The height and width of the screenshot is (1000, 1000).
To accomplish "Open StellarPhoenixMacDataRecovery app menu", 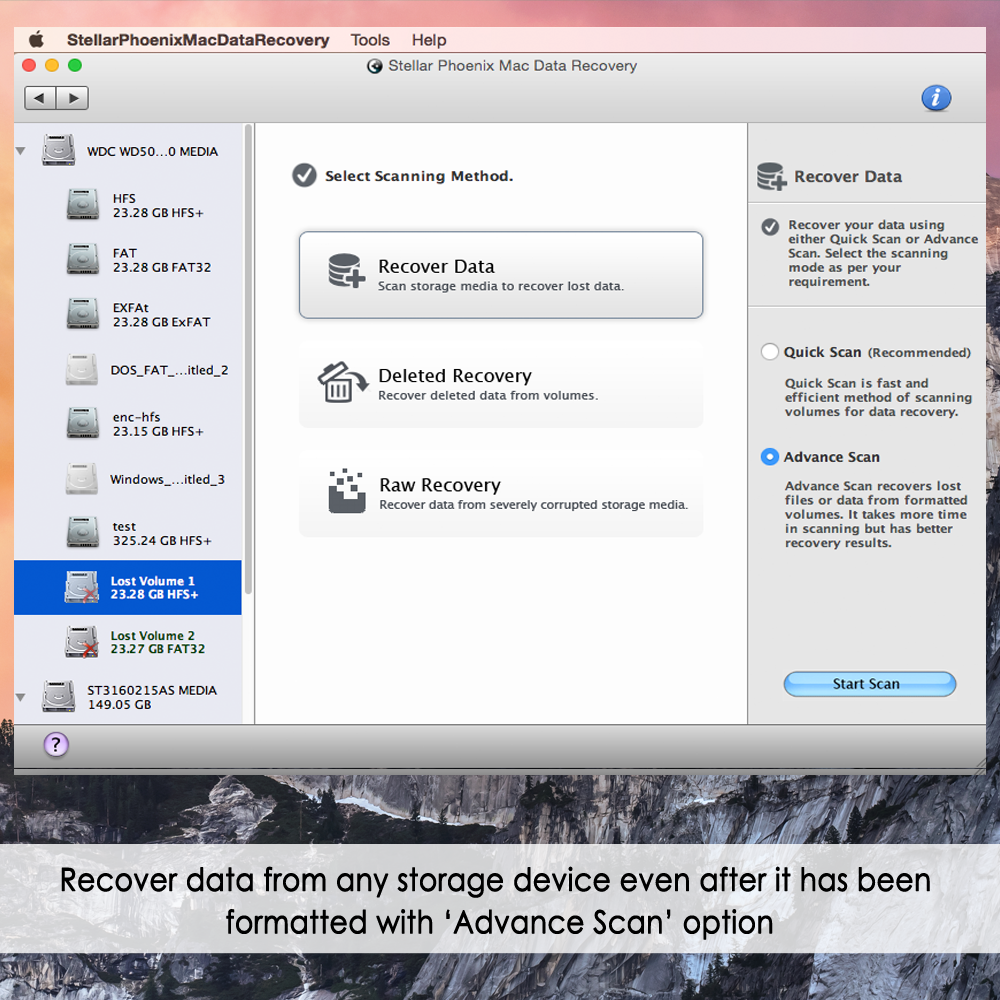I will pyautogui.click(x=198, y=40).
